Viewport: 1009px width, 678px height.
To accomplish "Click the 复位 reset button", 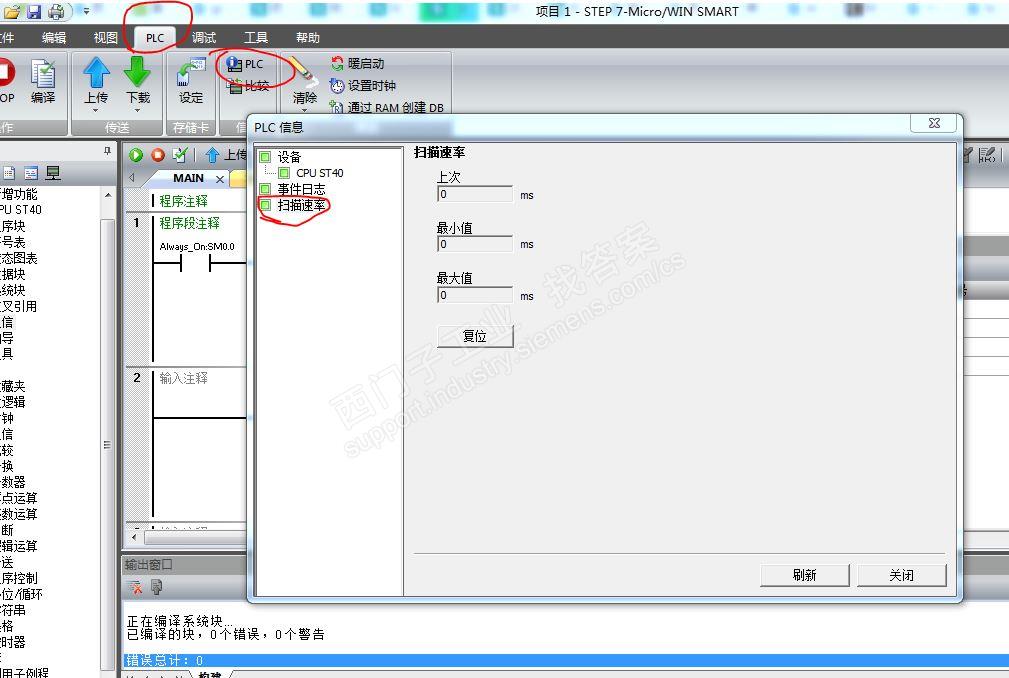I will (476, 336).
